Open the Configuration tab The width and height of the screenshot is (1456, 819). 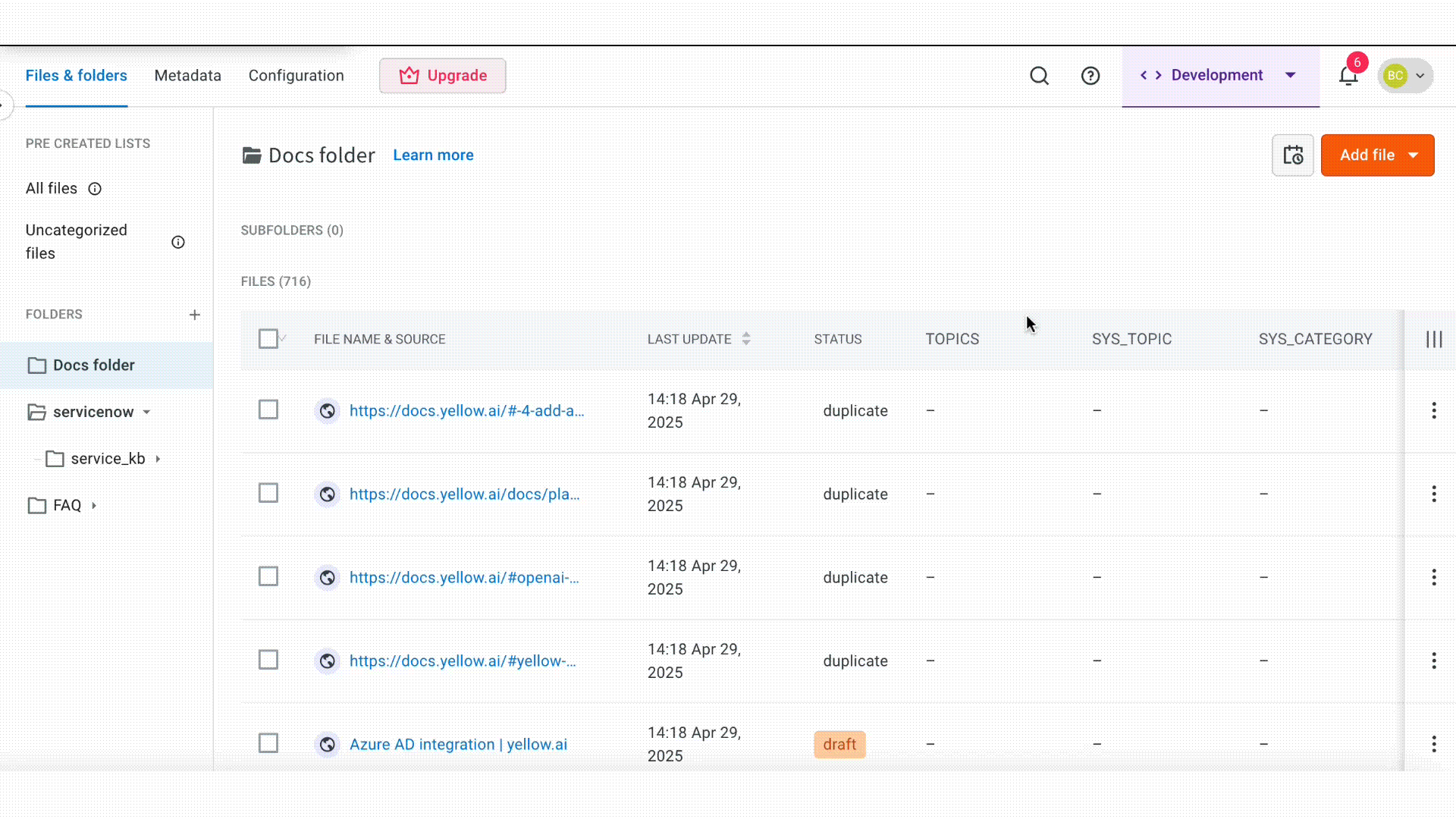(296, 76)
